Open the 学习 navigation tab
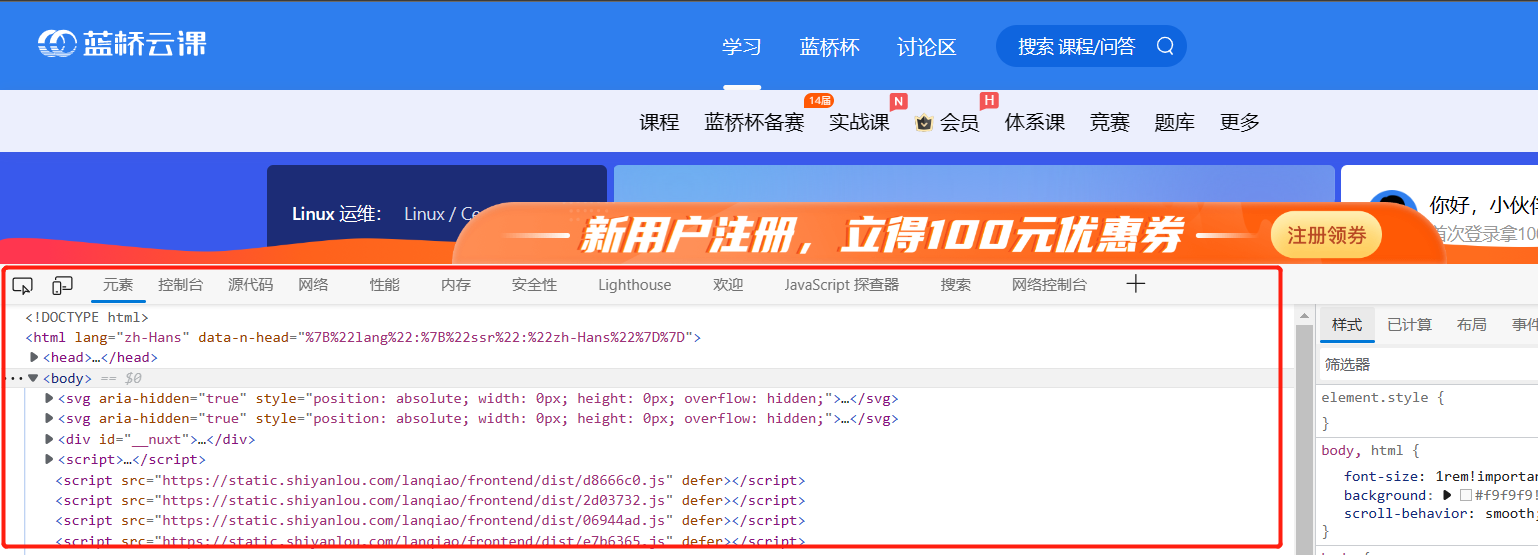The image size is (1538, 555). click(x=742, y=46)
